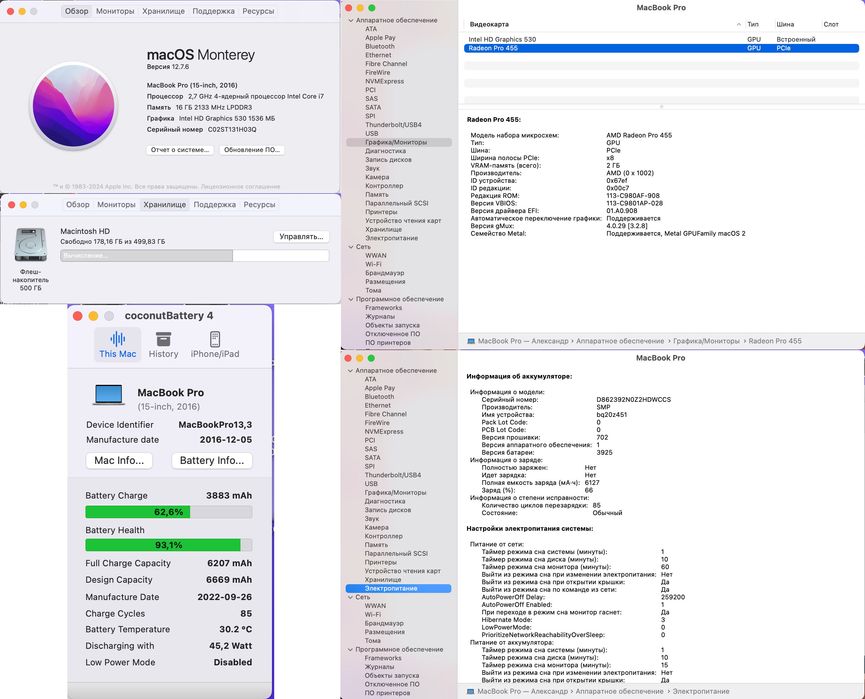The image size is (865, 699).
Task: Click the Discharging with 45,2 Watt value
Action: coord(231,645)
